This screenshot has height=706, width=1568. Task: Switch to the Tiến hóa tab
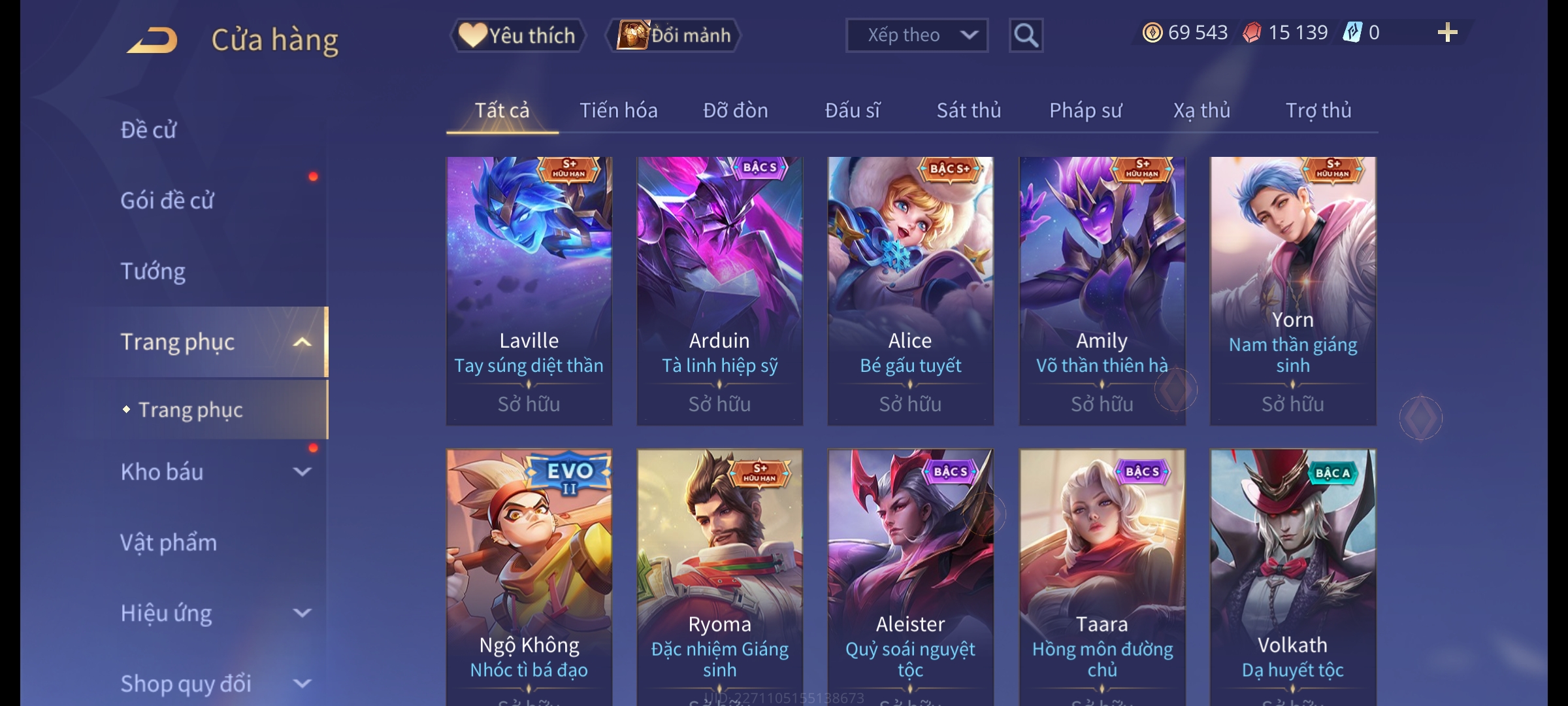618,110
